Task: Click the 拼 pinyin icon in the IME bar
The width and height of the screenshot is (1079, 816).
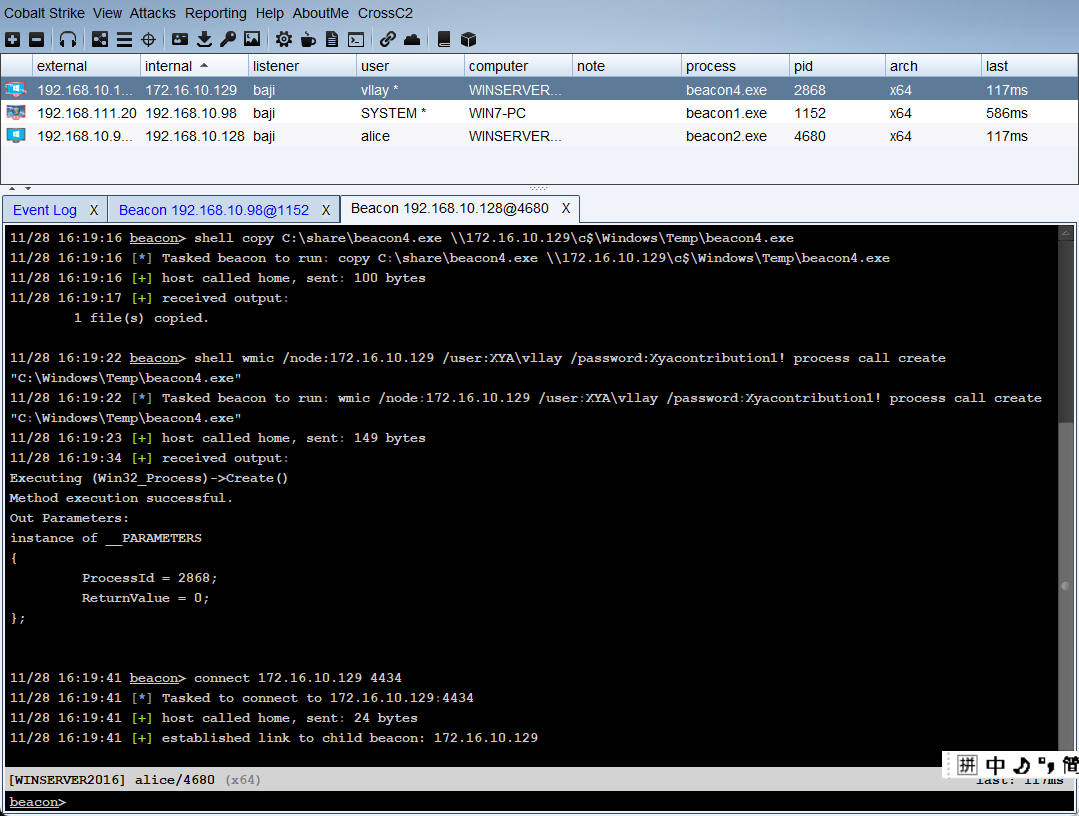Action: pos(967,764)
